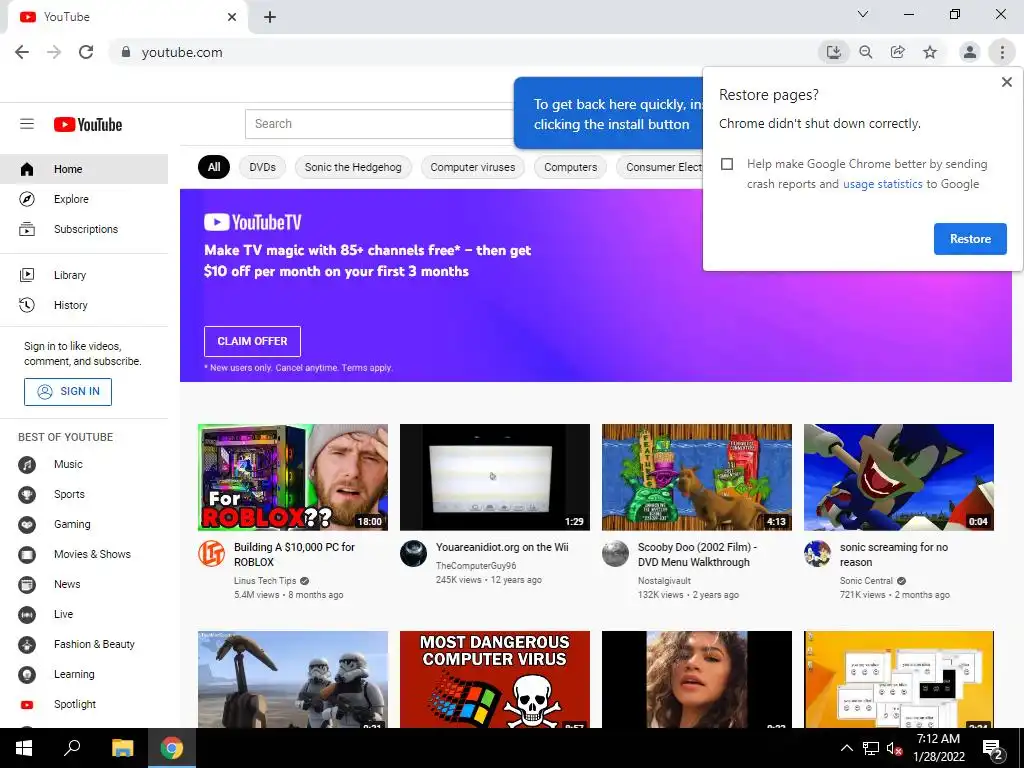The image size is (1024, 768).
Task: Click the zoom magnifier icon in address bar
Action: 865,52
